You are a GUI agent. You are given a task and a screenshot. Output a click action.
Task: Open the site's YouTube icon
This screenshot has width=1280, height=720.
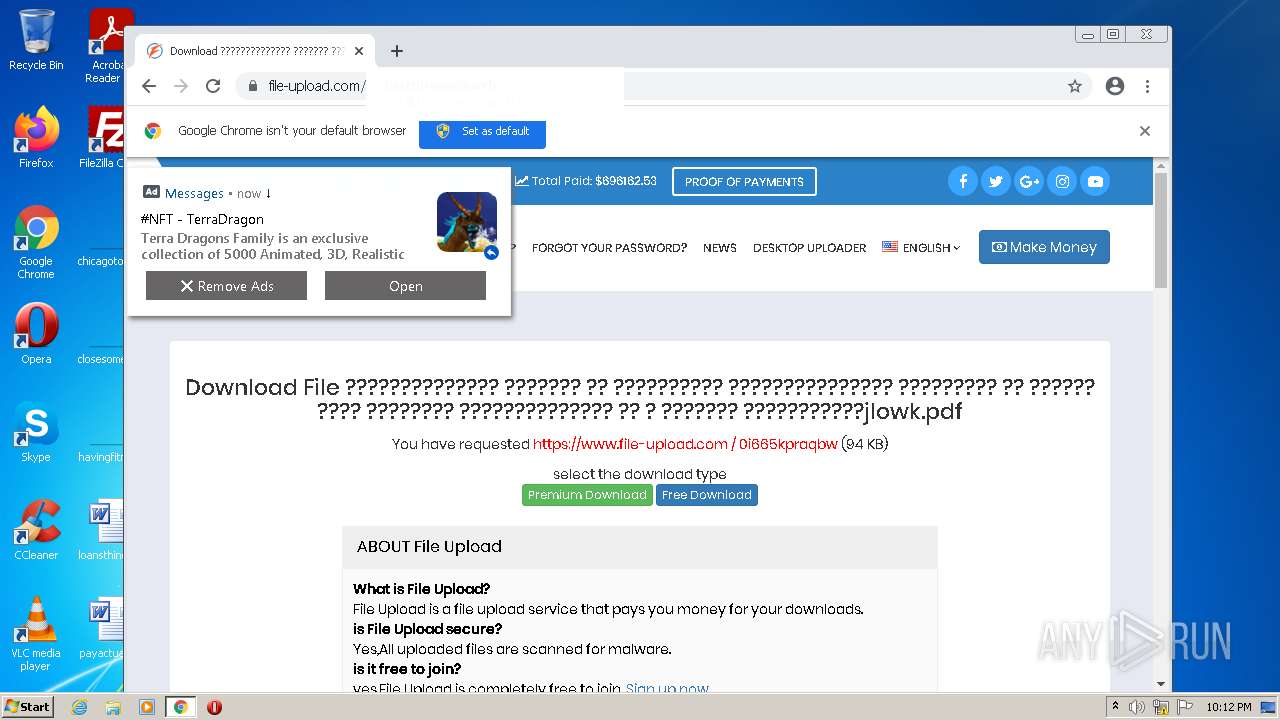click(1095, 181)
